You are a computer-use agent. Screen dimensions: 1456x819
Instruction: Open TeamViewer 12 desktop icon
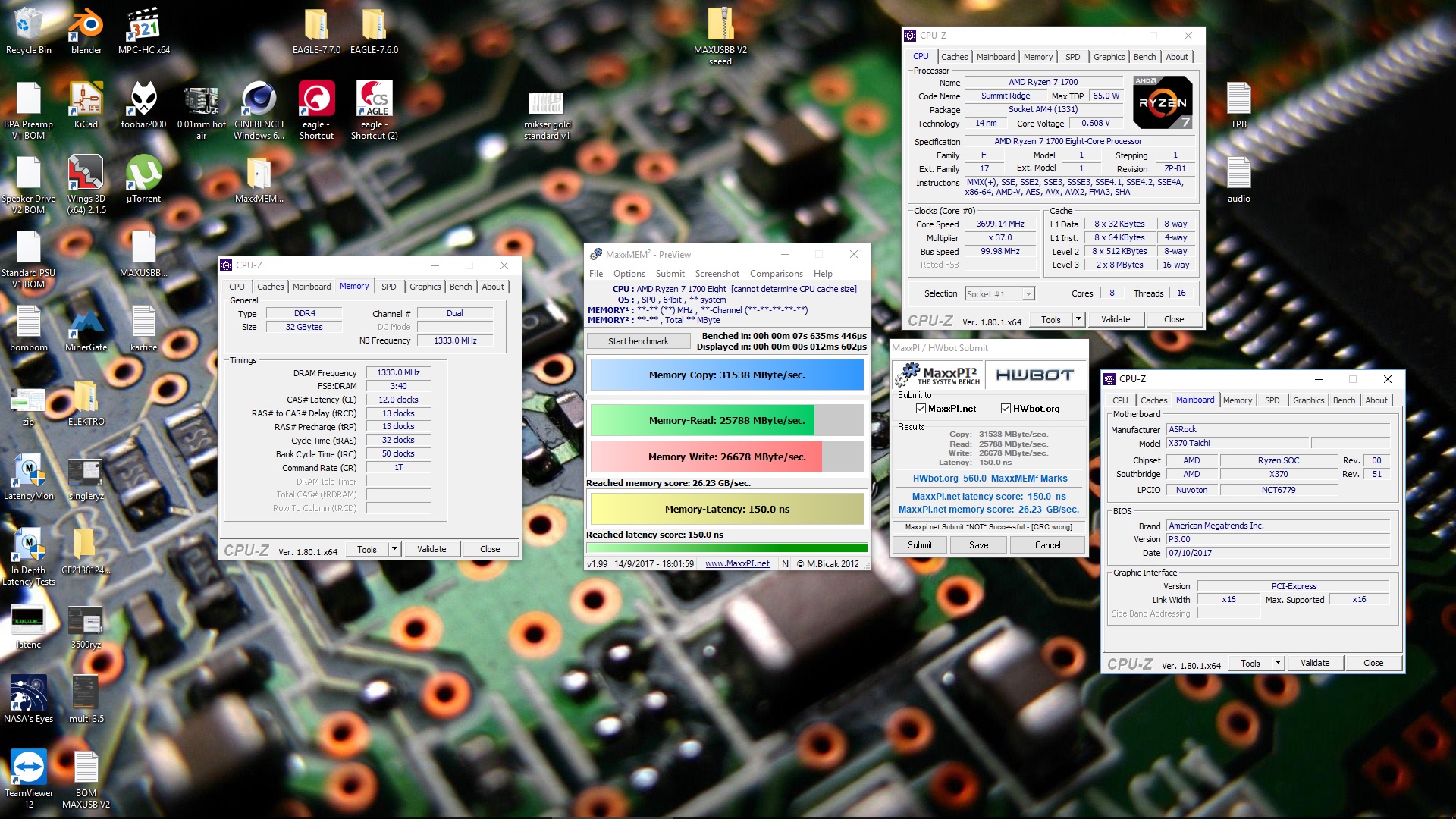click(29, 780)
